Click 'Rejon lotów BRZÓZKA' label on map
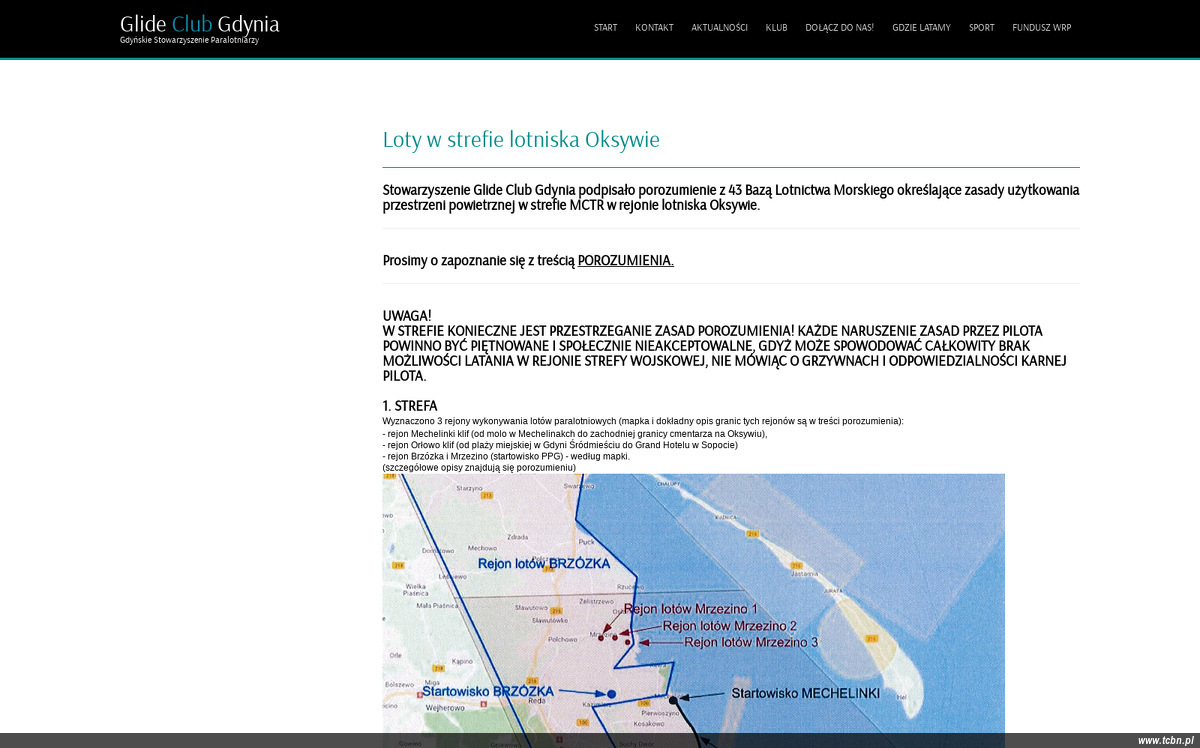Screen dimensions: 1200x748 tap(544, 564)
